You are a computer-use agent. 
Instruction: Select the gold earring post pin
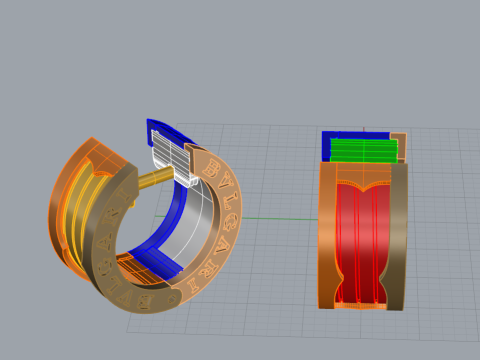[x=156, y=178]
